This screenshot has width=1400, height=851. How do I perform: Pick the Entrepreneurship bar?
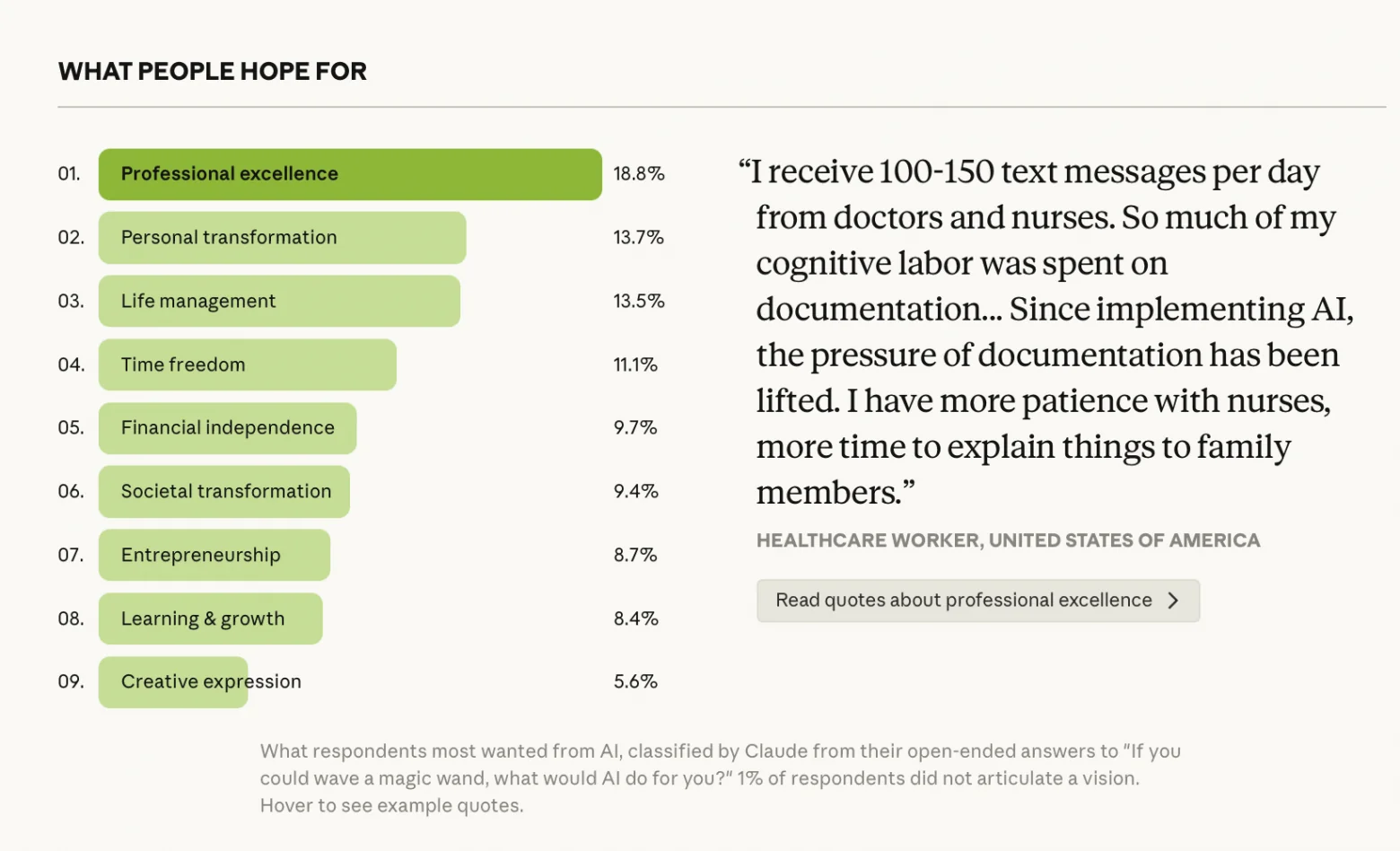(x=214, y=555)
